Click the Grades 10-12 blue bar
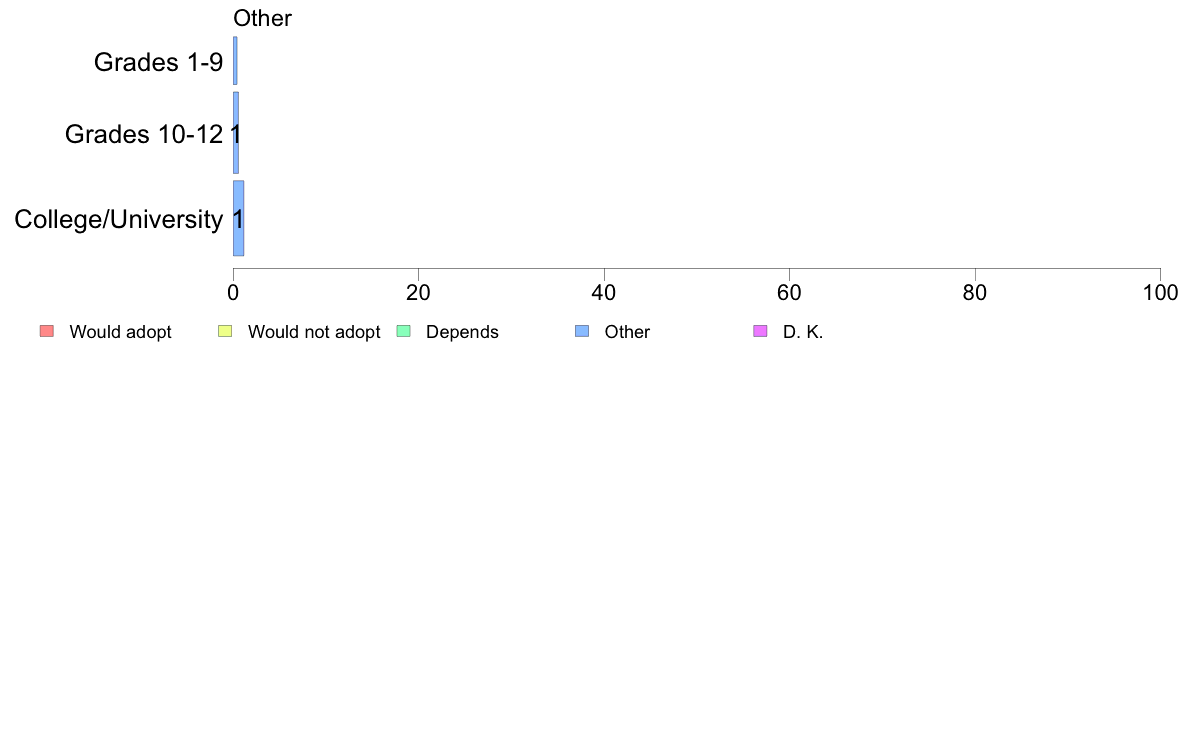Image resolution: width=1188 pixels, height=736 pixels. (236, 133)
